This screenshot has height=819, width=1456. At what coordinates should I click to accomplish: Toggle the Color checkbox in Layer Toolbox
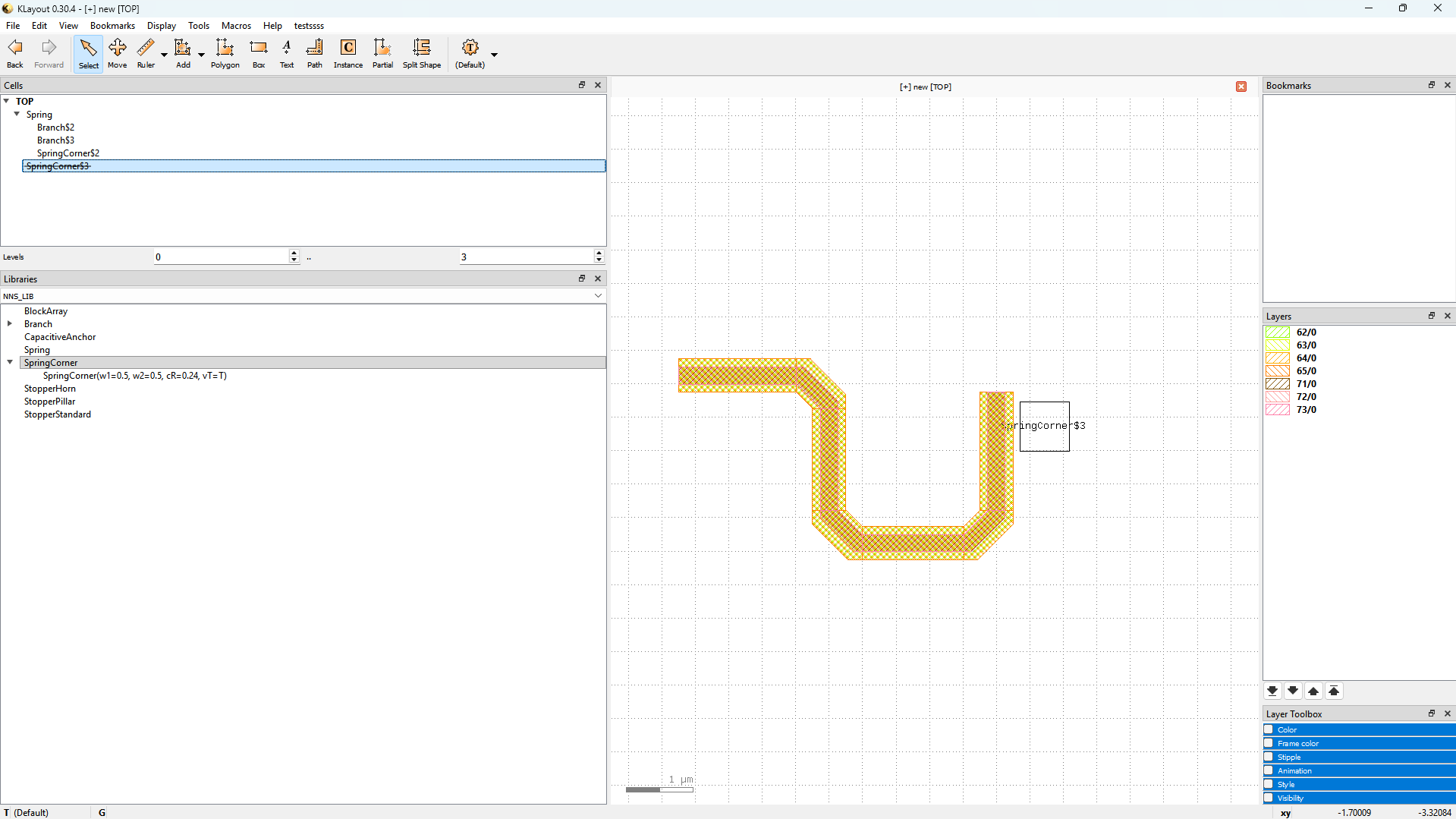pyautogui.click(x=1269, y=729)
